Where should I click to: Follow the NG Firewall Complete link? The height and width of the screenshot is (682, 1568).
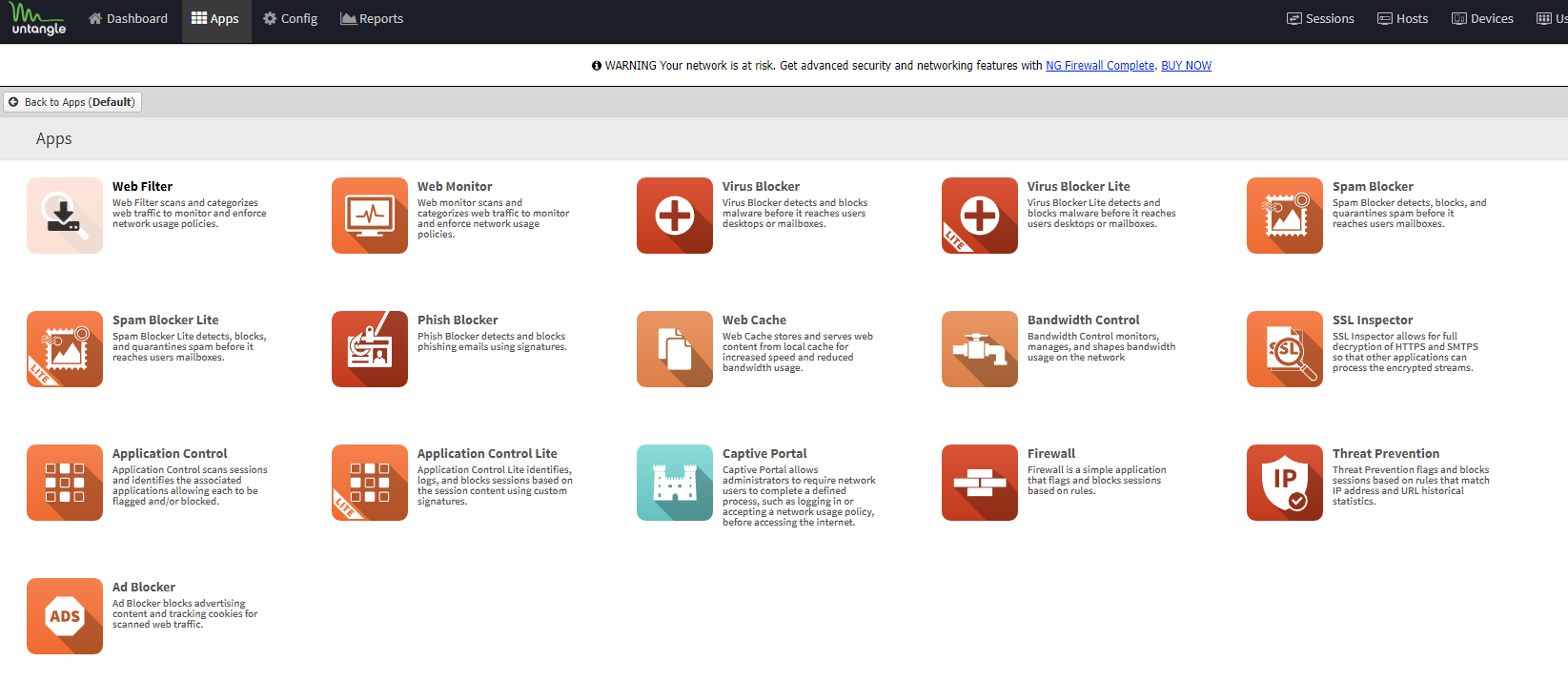coord(1100,66)
